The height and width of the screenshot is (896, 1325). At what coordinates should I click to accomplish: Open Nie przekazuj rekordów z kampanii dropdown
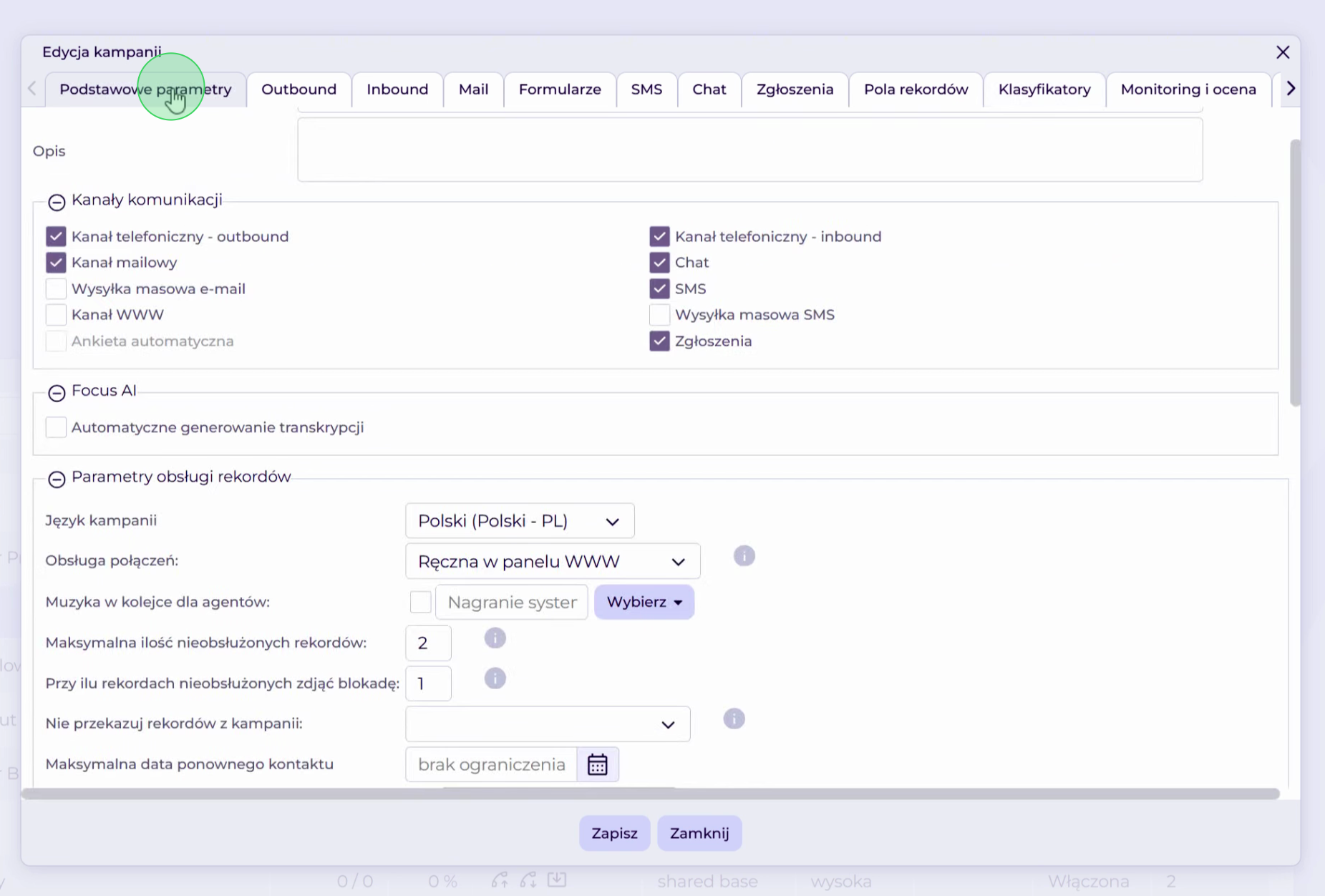tap(548, 724)
